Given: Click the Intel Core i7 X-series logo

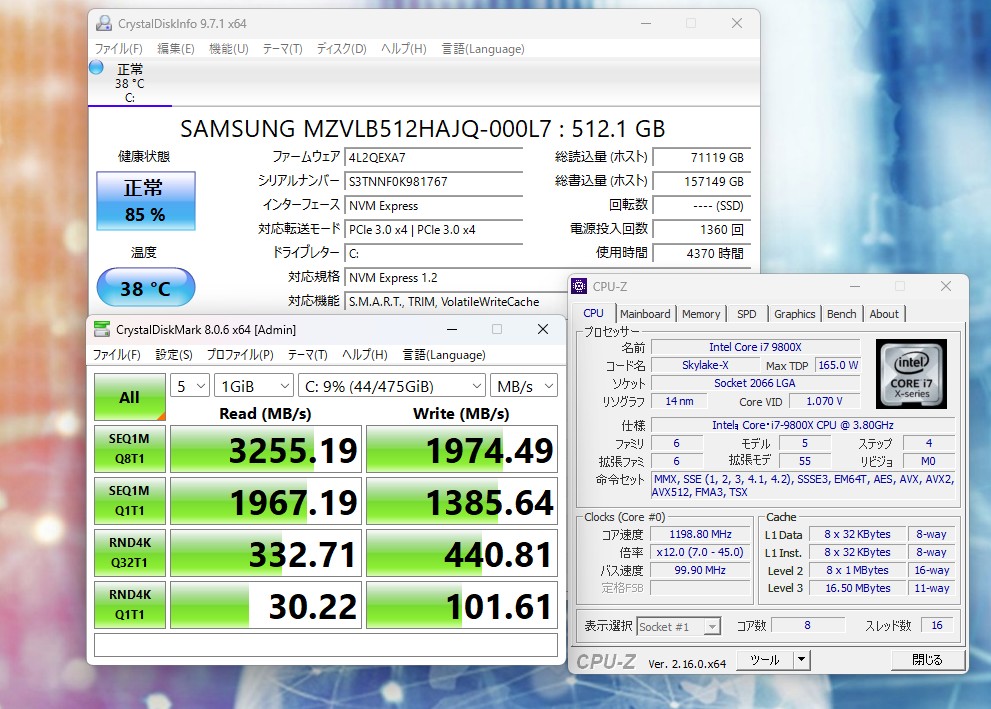Looking at the screenshot, I should [x=911, y=374].
